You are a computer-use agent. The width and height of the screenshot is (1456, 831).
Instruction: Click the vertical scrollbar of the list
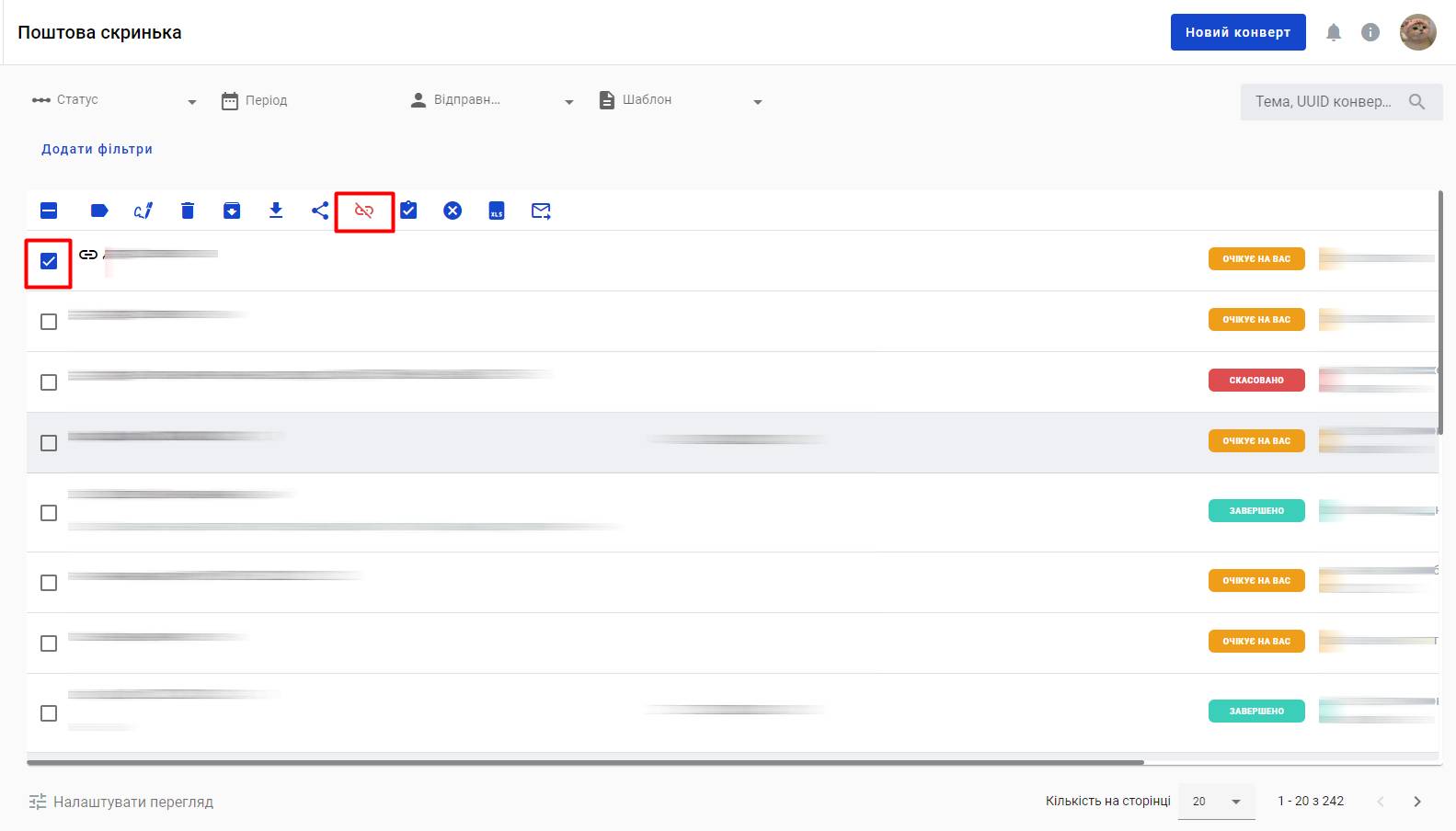[x=1440, y=313]
